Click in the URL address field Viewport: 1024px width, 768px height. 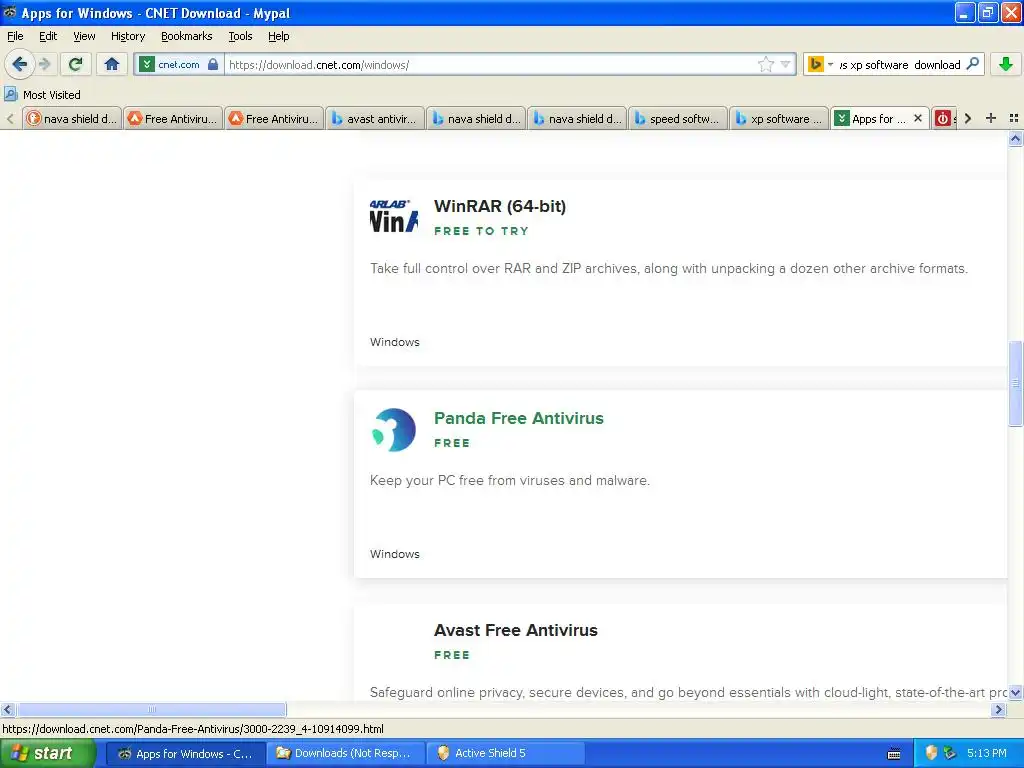click(x=490, y=65)
